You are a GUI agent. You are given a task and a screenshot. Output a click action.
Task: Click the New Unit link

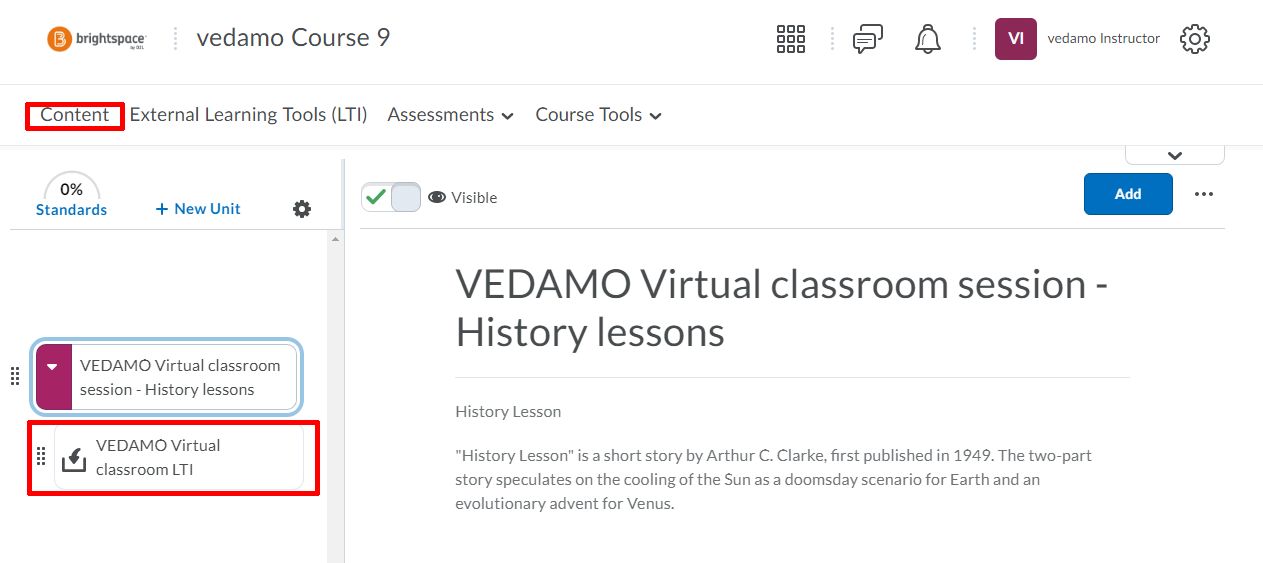[198, 209]
